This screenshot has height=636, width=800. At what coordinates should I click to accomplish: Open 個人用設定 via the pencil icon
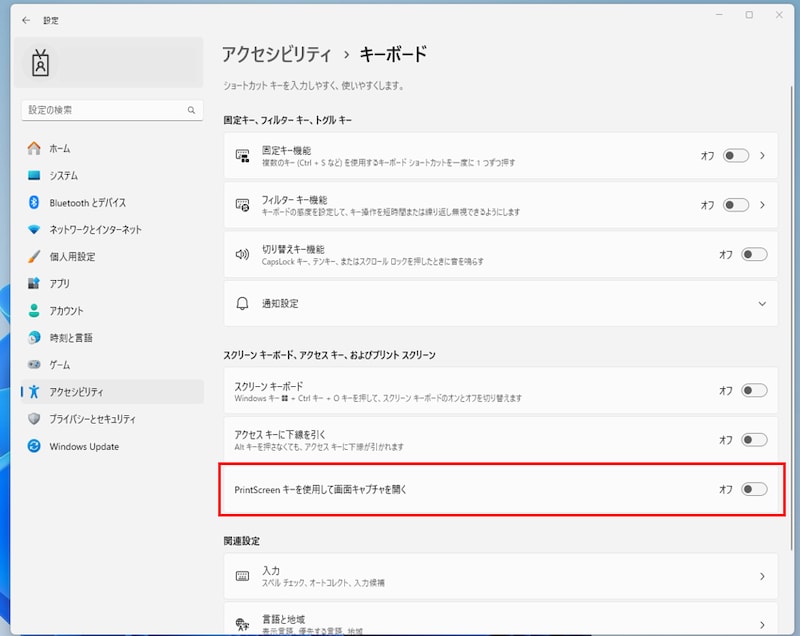33,256
